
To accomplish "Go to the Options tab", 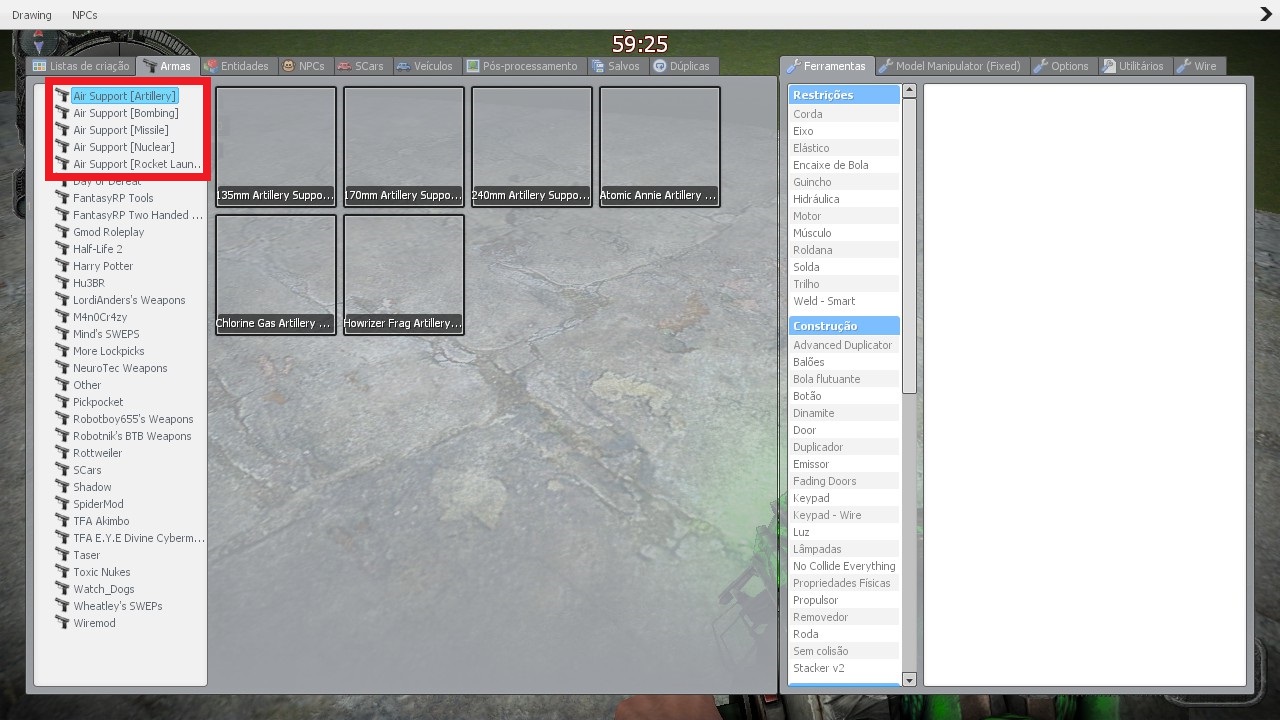I will pyautogui.click(x=1061, y=66).
